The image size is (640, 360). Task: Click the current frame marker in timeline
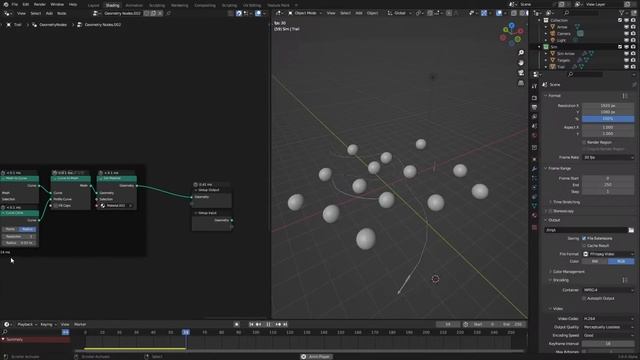coord(186,332)
